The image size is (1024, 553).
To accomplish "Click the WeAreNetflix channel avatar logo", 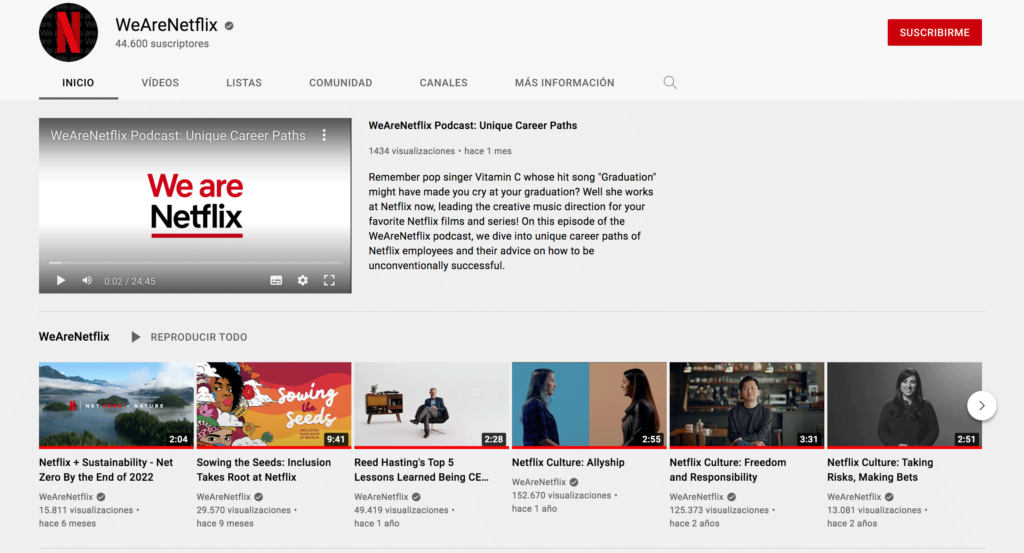I will (68, 32).
